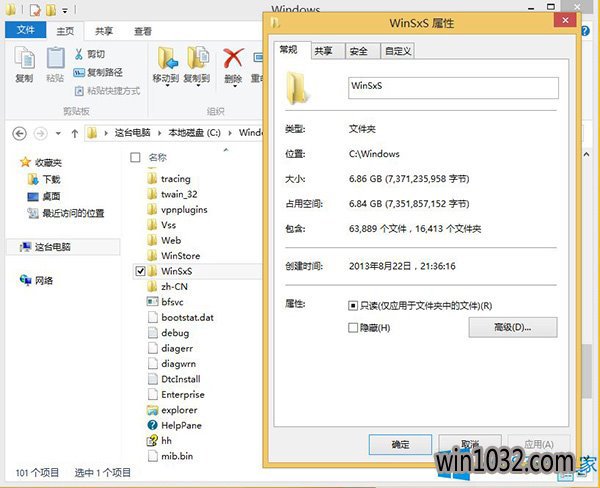
Task: Enable the 隐藏 (Hidden) attribute checkbox
Action: (x=353, y=327)
